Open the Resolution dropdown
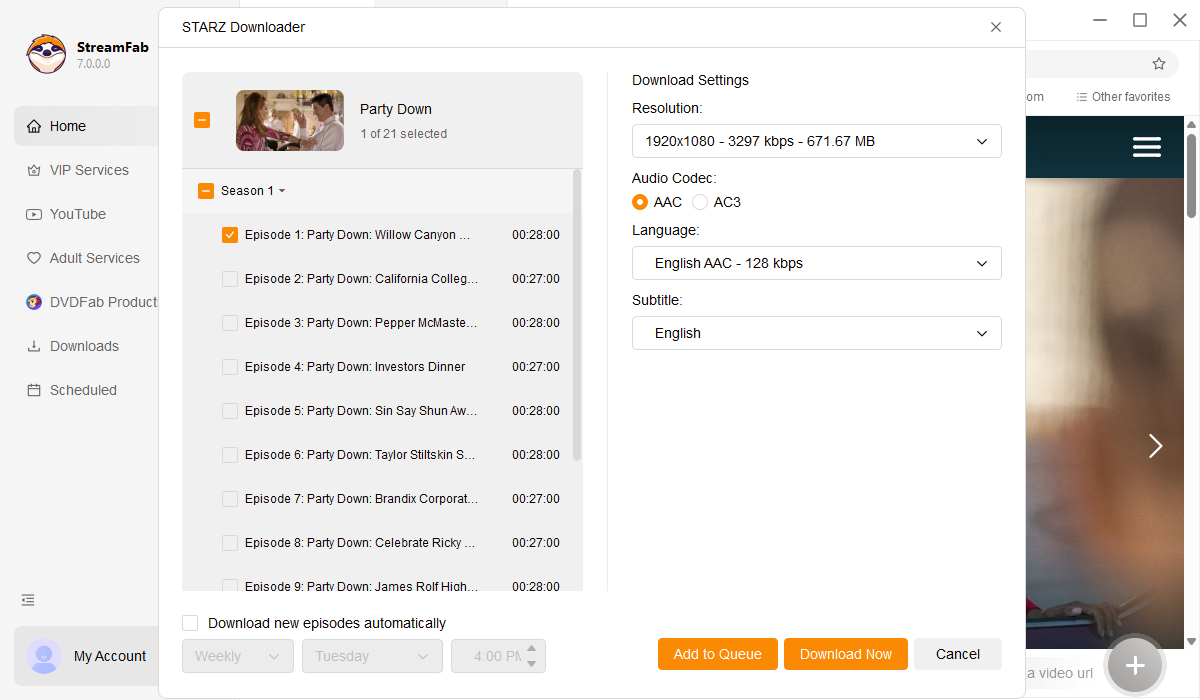Screen dimensions: 1200x700 tap(816, 141)
